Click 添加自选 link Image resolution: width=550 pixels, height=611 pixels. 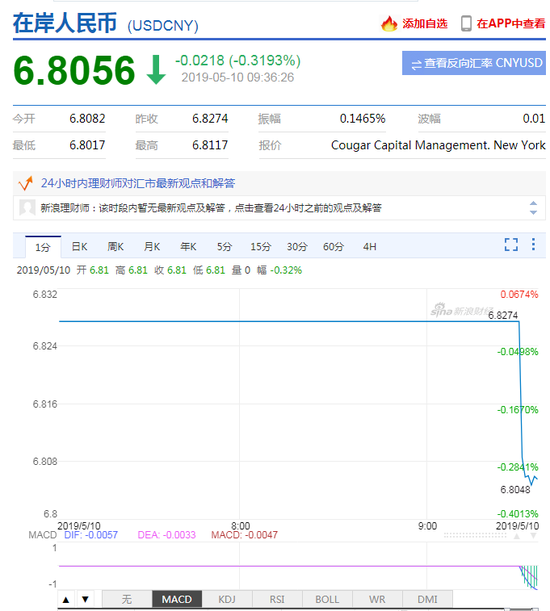tap(424, 24)
